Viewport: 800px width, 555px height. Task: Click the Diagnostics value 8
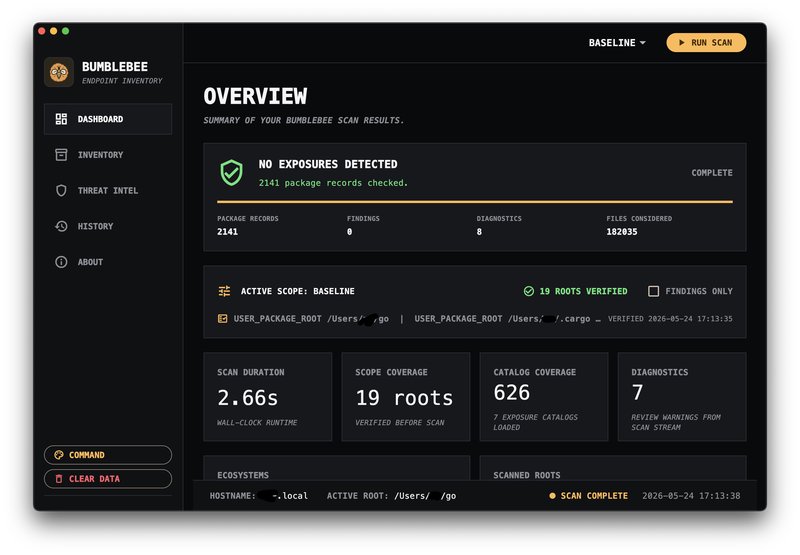(x=479, y=232)
